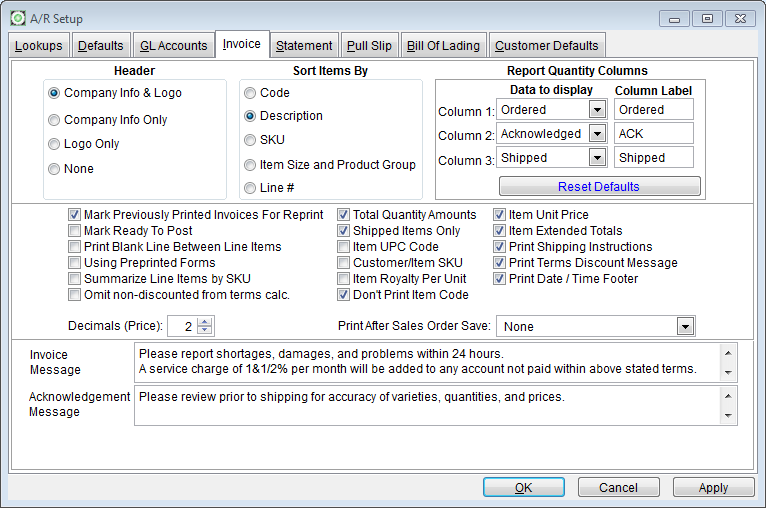Click the A/R Setup title bar icon
This screenshot has height=508, width=766.
[x=18, y=18]
